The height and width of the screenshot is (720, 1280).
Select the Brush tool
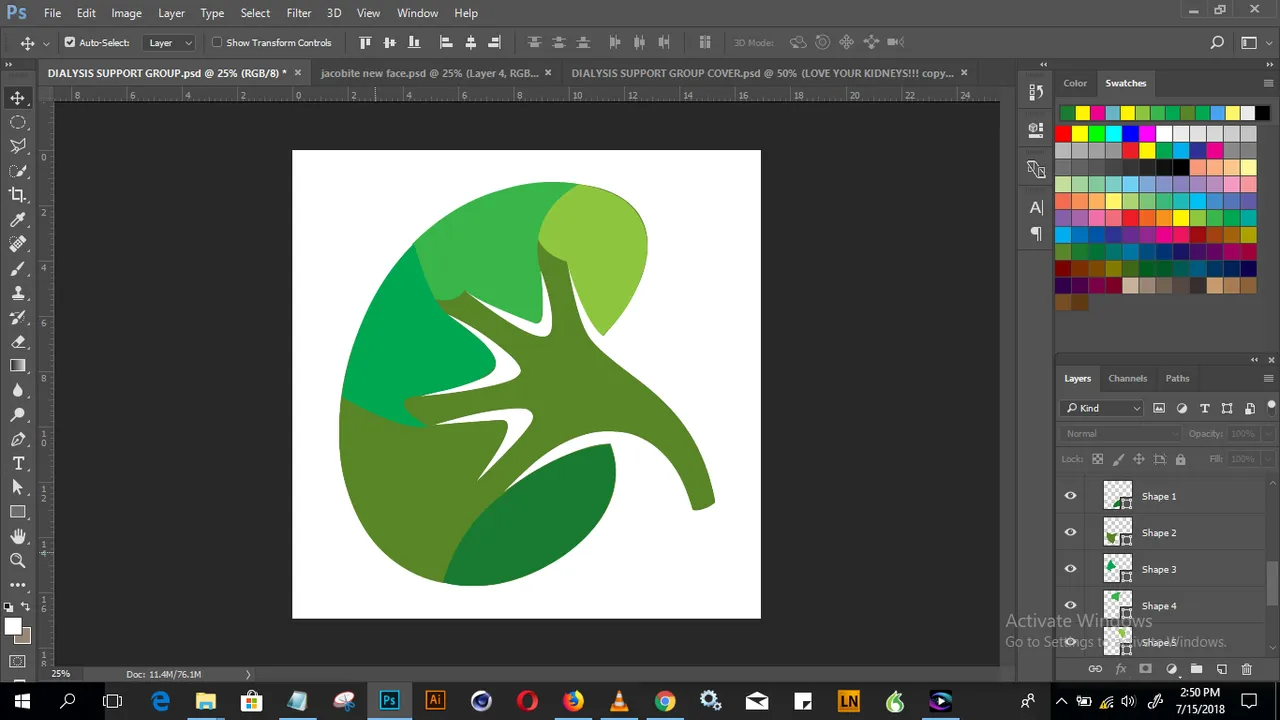(x=18, y=269)
